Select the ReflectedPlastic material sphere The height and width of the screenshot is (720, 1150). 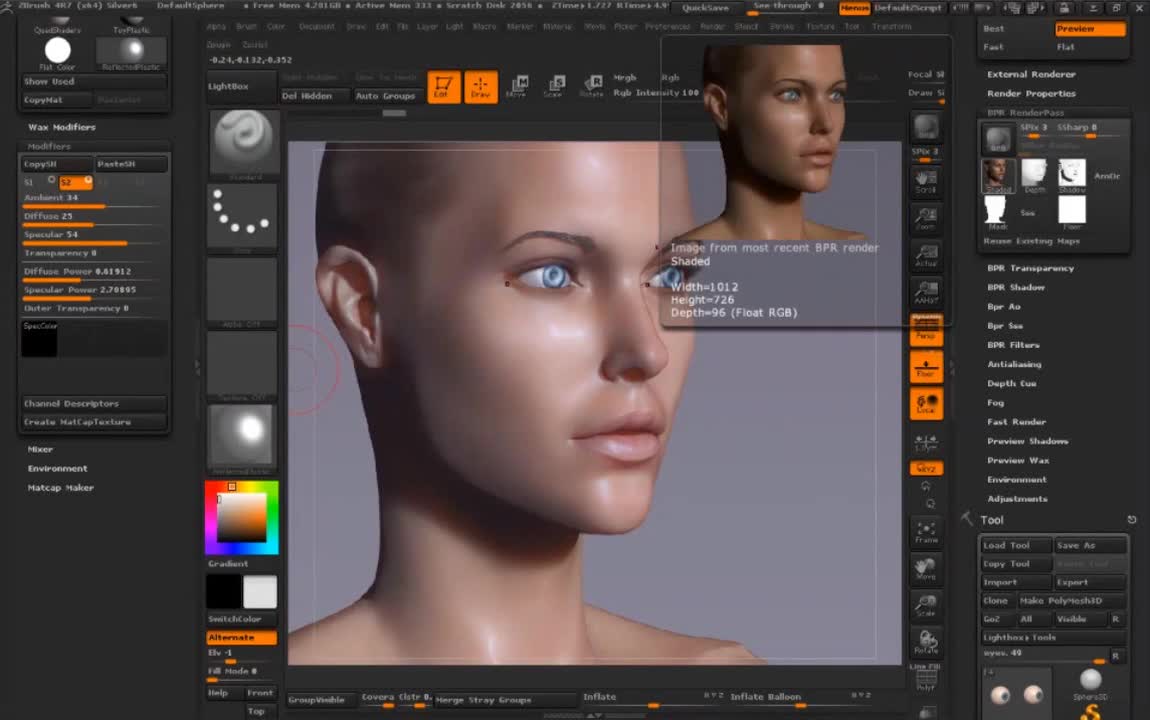point(131,53)
